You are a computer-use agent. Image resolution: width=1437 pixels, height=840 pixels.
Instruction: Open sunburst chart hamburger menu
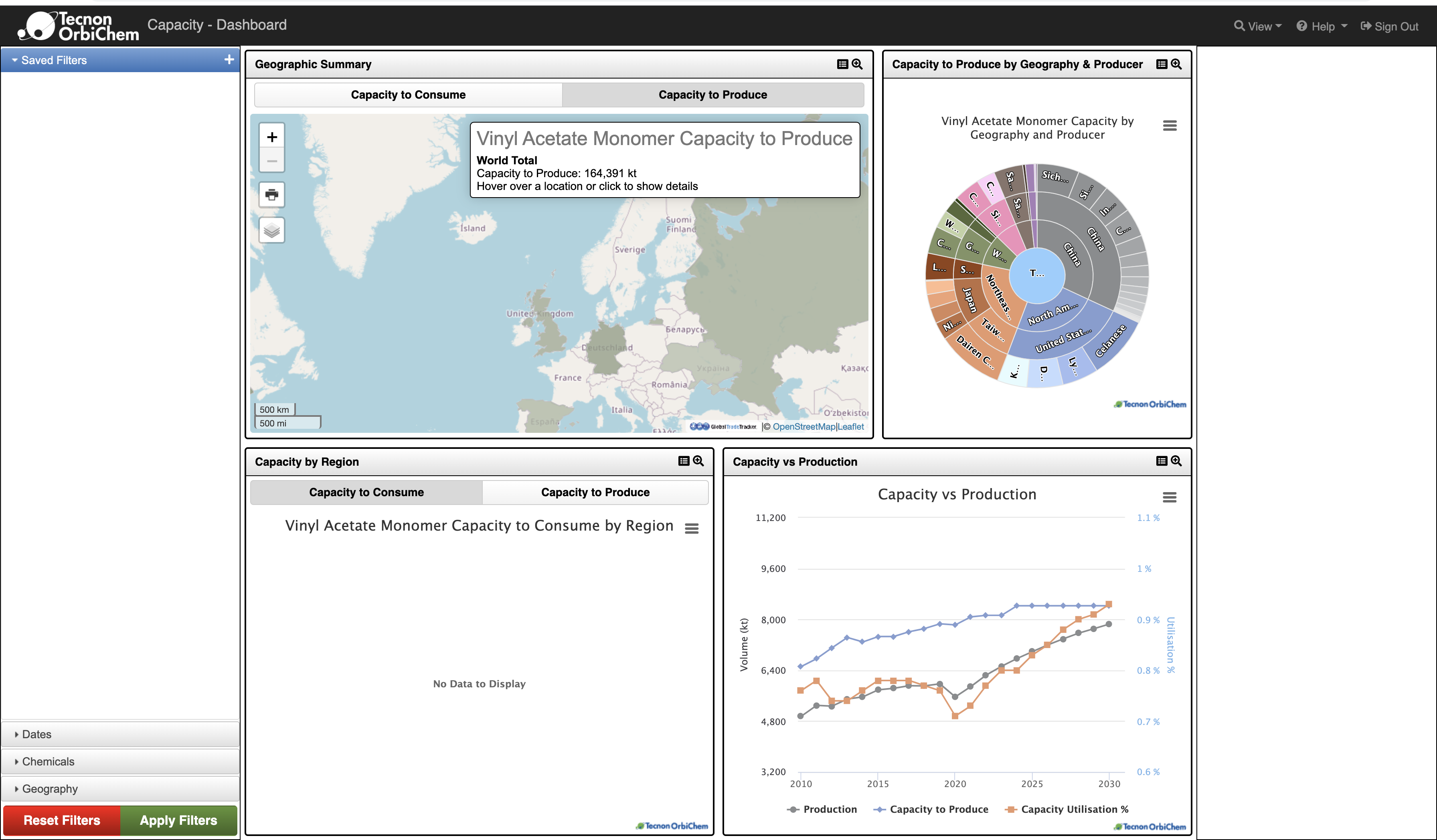[1170, 126]
